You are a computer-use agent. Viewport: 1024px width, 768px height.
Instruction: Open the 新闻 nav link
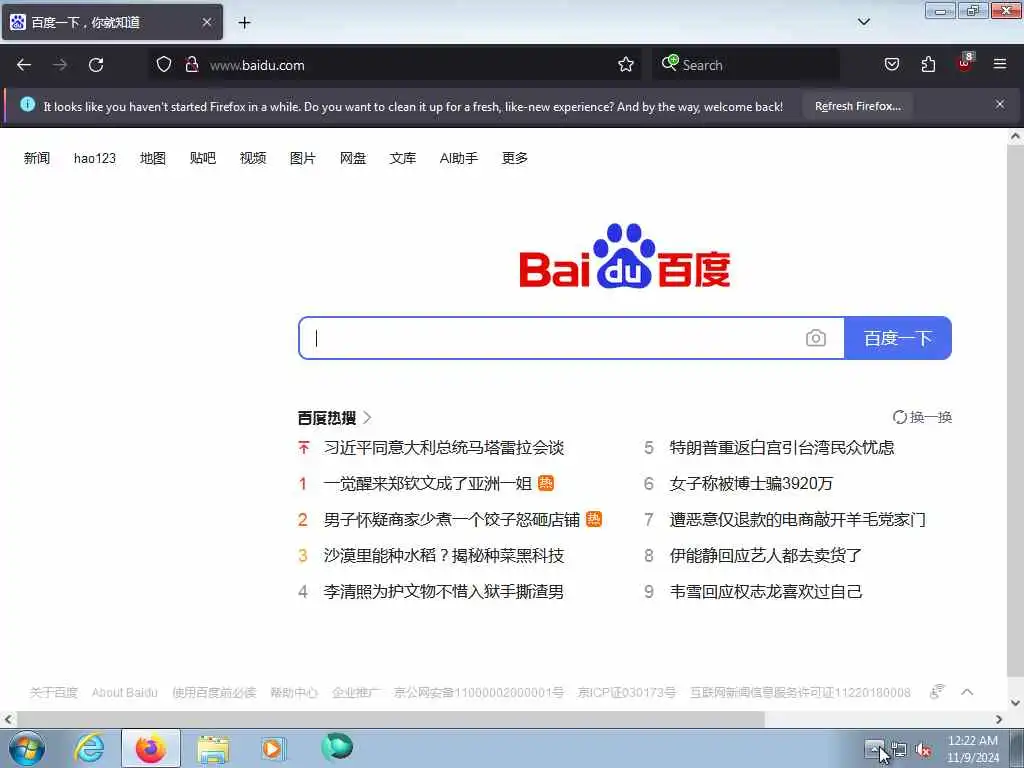pos(37,158)
